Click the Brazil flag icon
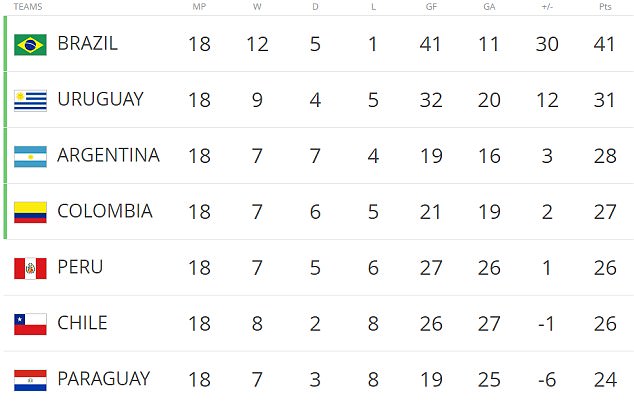The width and height of the screenshot is (634, 406). point(30,44)
